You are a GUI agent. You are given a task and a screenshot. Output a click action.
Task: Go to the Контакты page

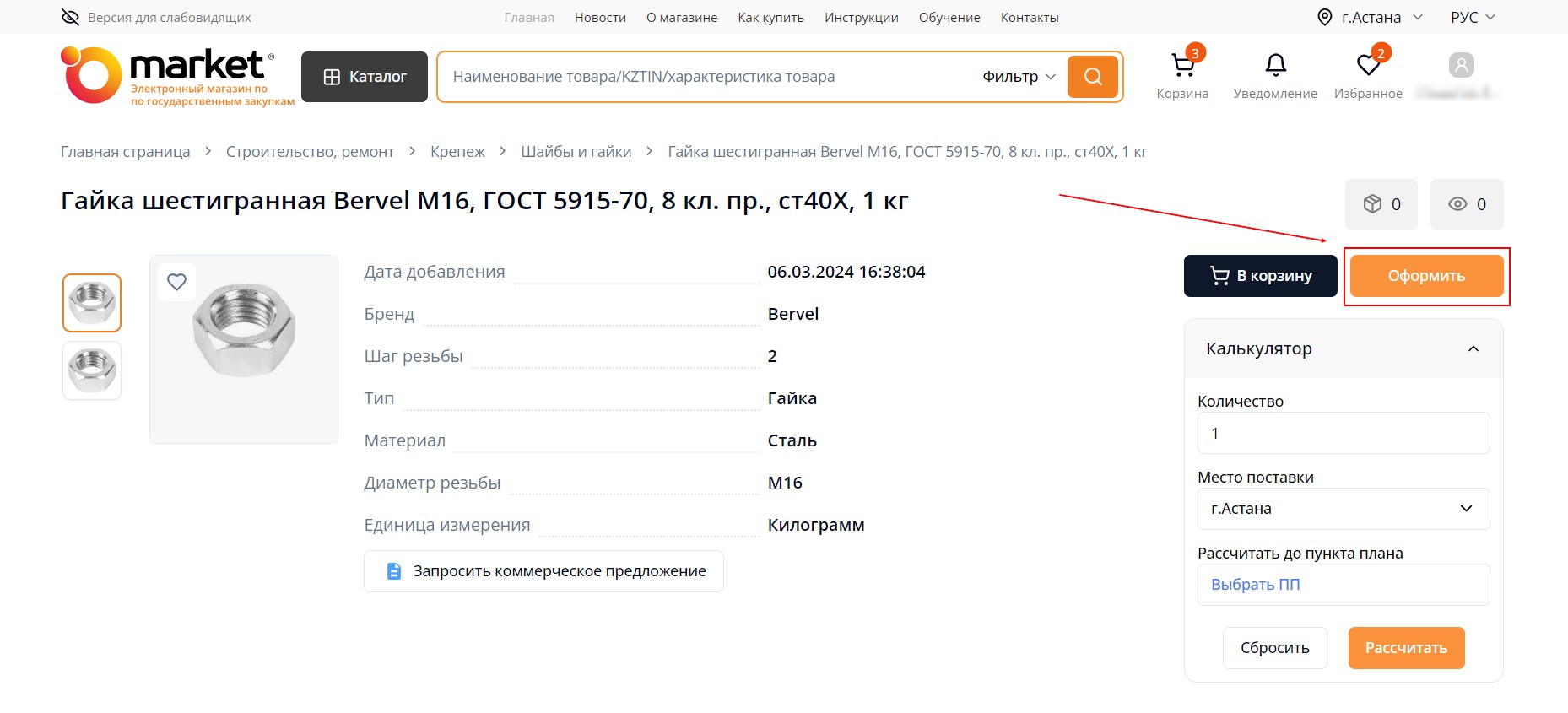point(1029,17)
